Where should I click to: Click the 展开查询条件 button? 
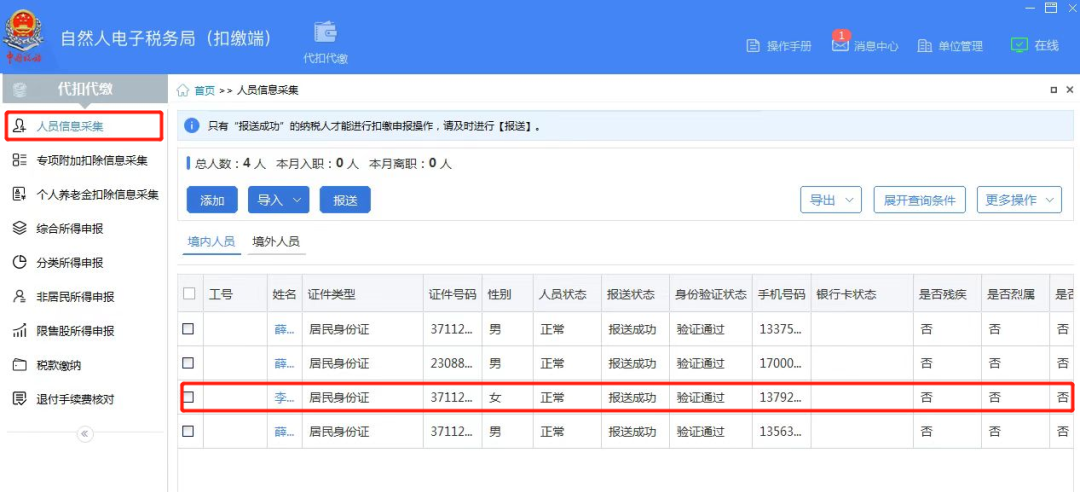[920, 200]
